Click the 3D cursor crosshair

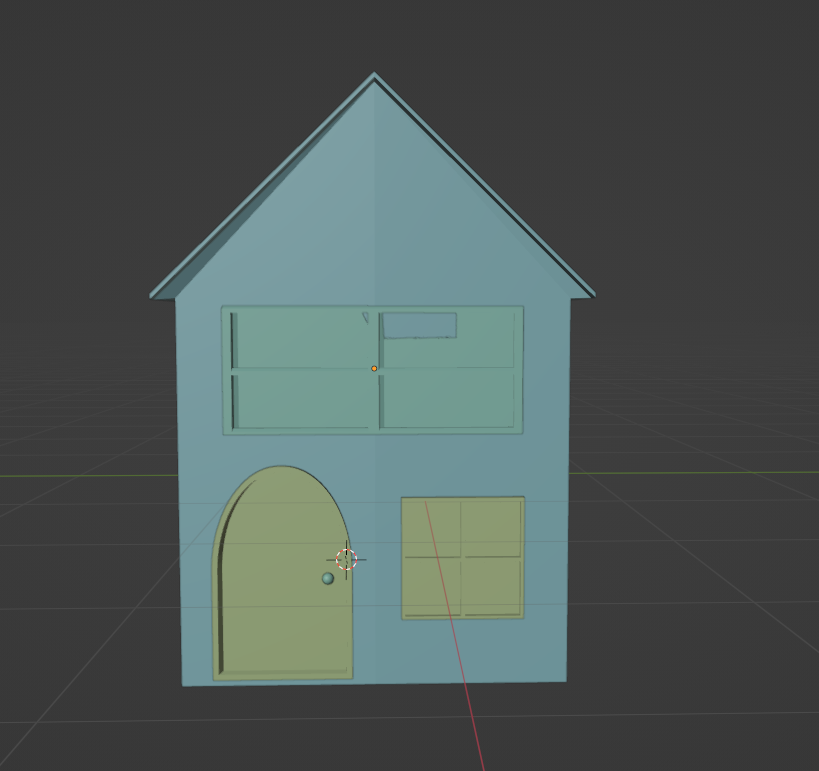click(x=346, y=559)
